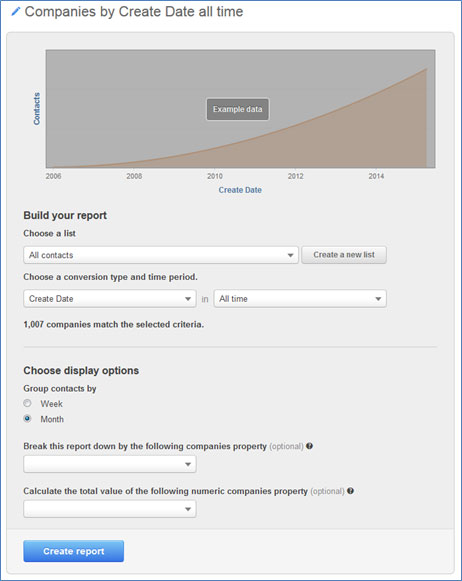This screenshot has width=462, height=581.
Task: Click the Example data badge on chart
Action: pyautogui.click(x=237, y=109)
